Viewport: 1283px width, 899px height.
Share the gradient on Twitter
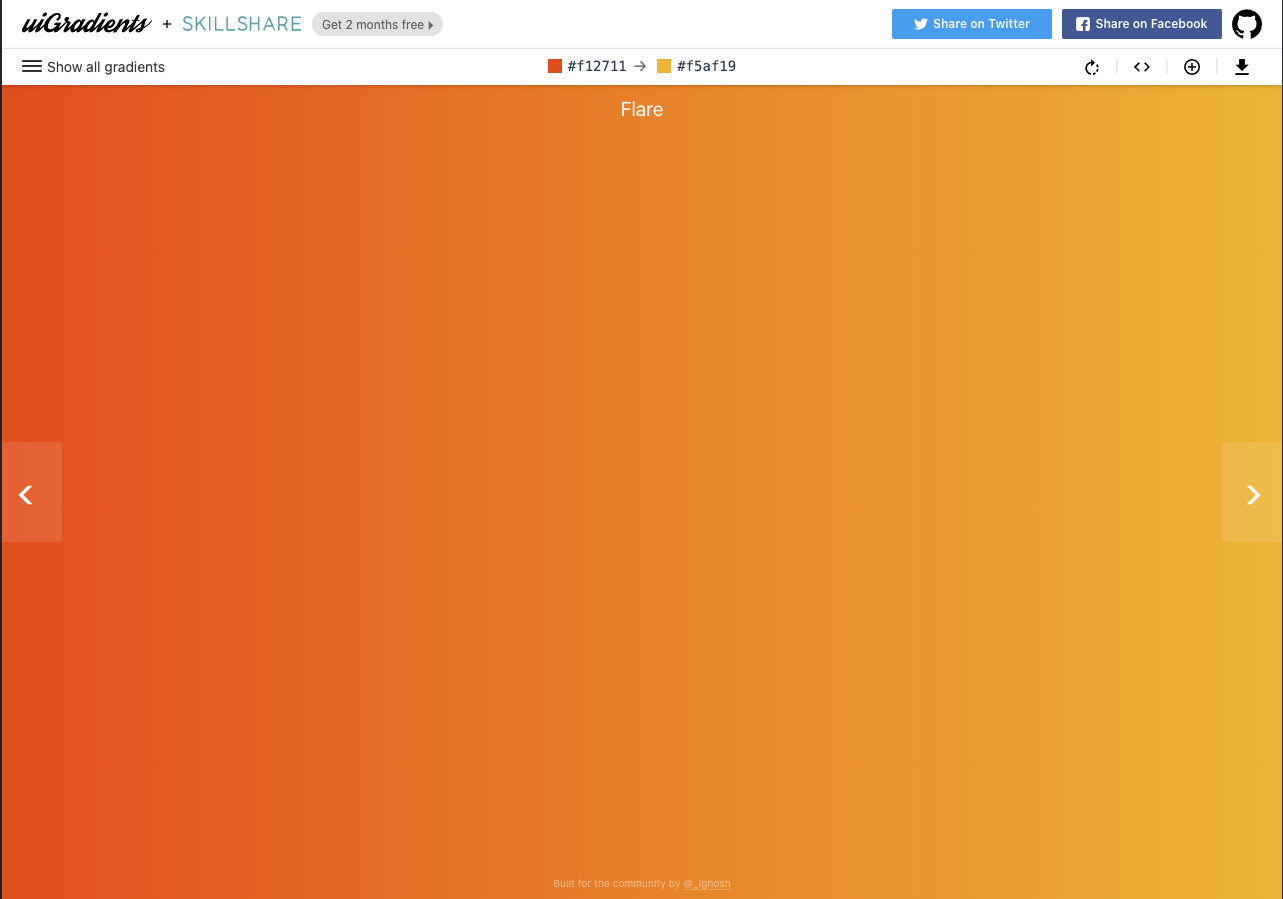971,24
